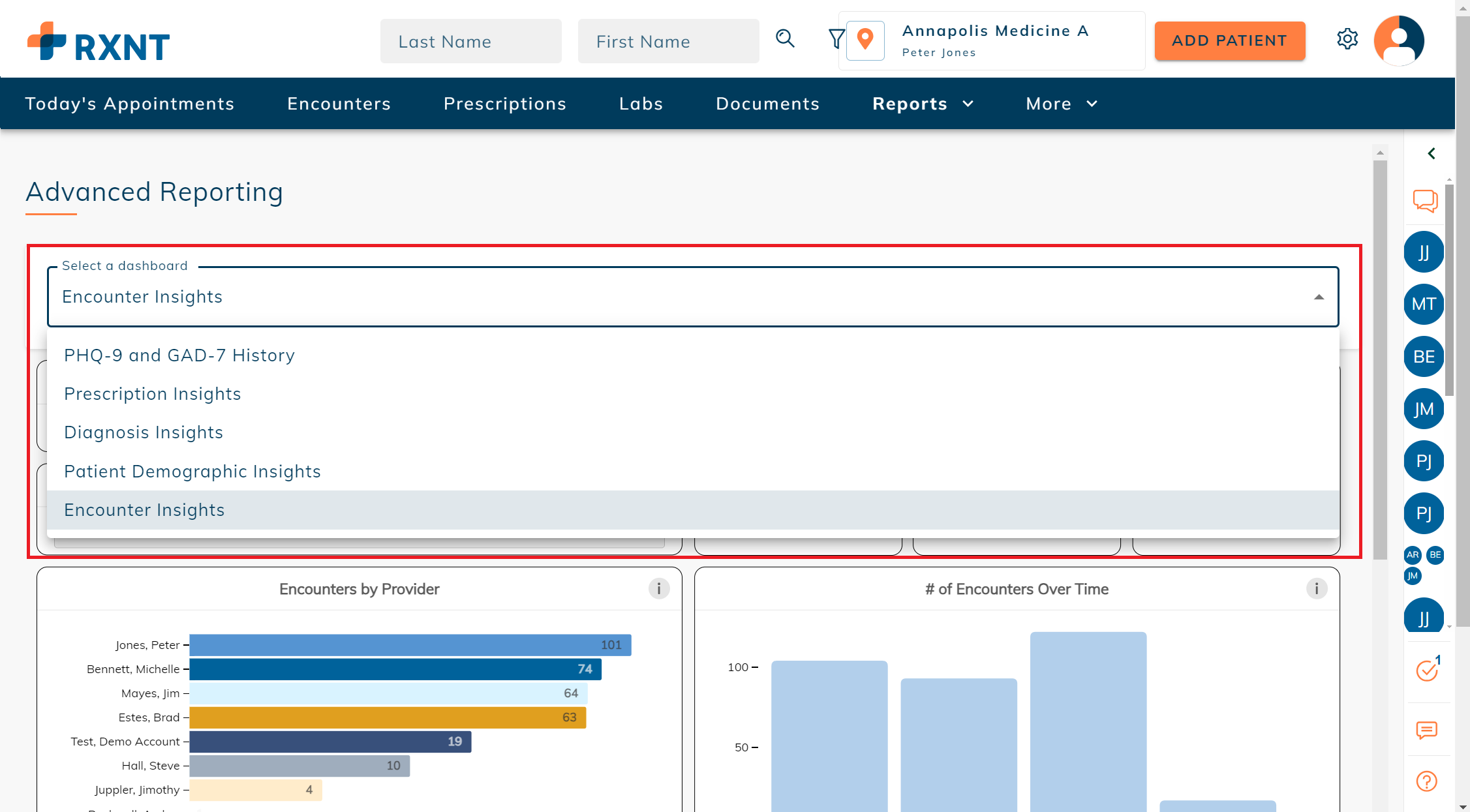Select the small BE avatar in sidebar
Screen dimensions: 1470x812
1435,555
